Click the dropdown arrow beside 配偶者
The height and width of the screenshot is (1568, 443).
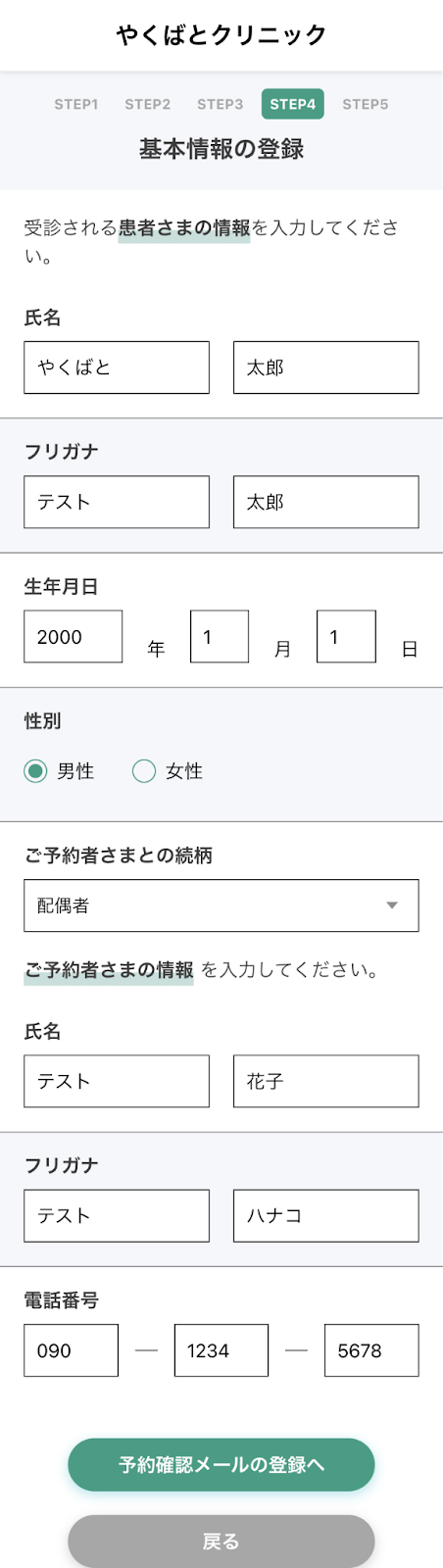tap(392, 906)
